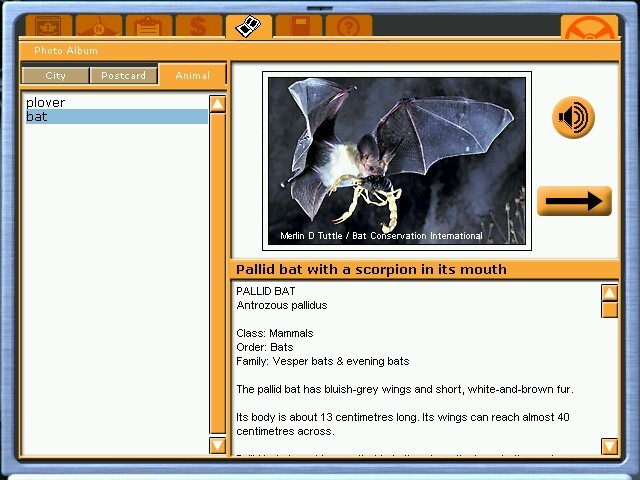Select bat in the animal list
Screen dimensions: 640x480
click(x=117, y=116)
